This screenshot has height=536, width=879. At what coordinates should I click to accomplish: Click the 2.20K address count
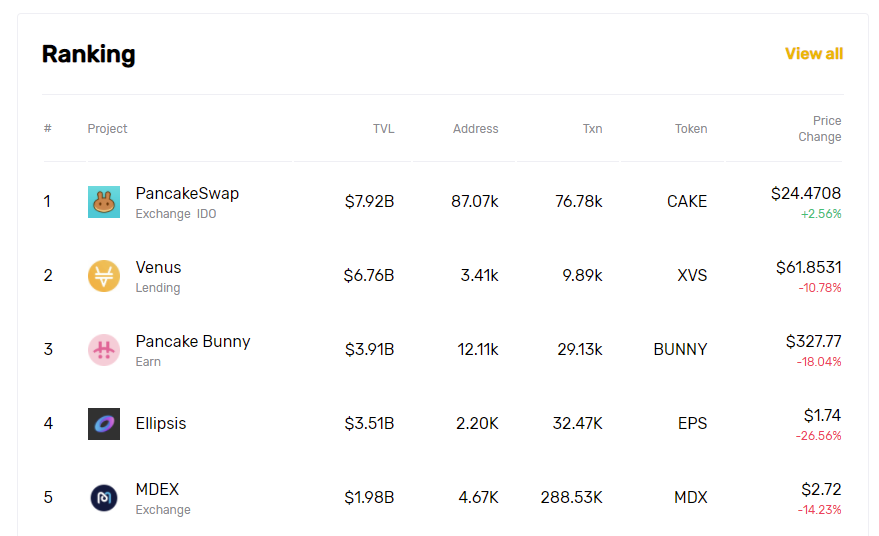point(477,424)
